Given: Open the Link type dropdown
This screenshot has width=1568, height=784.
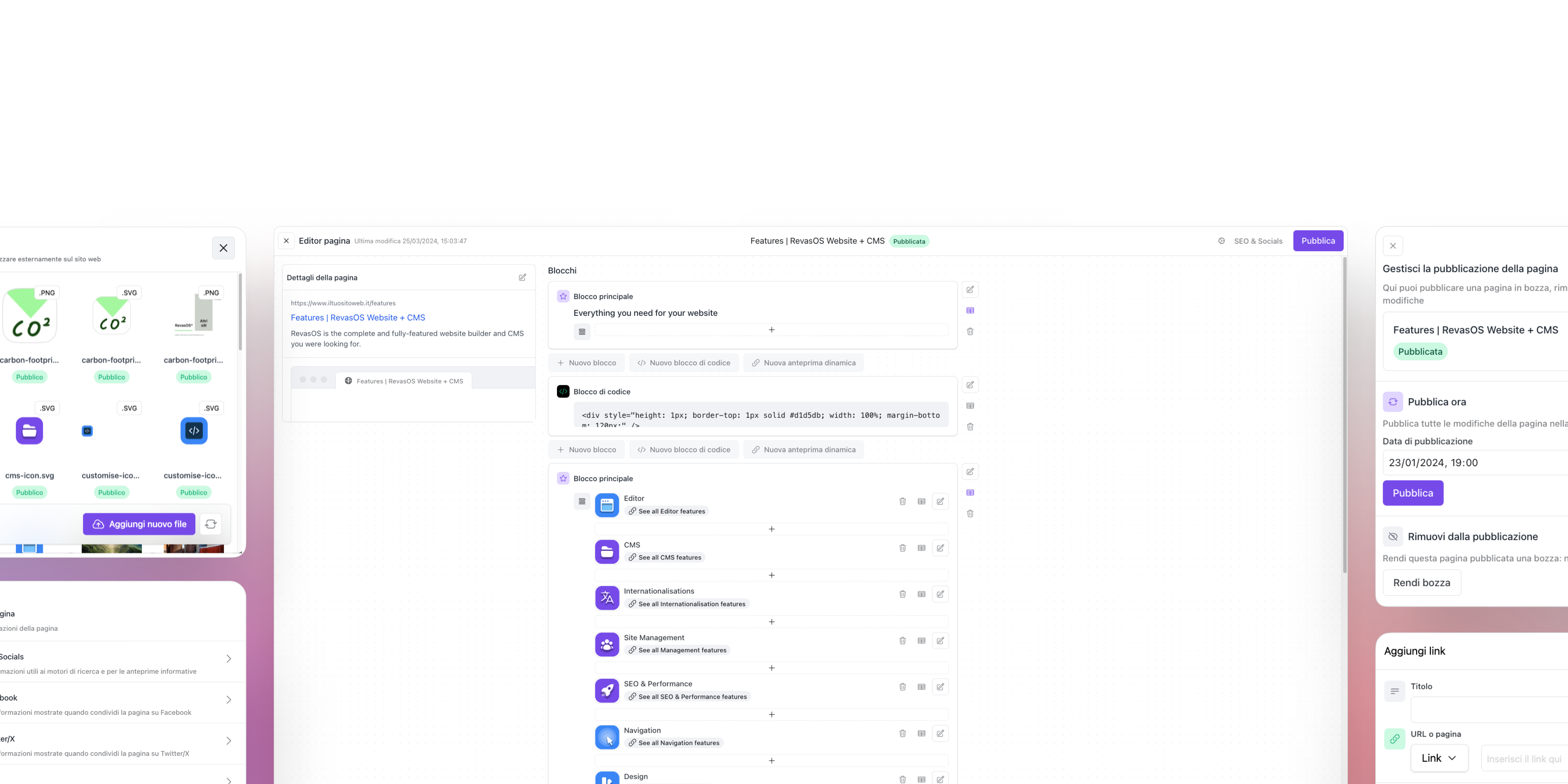Looking at the screenshot, I should (x=1440, y=759).
